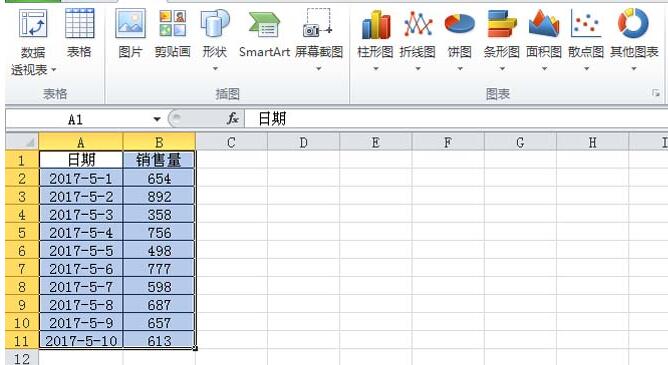Select column C header

tap(231, 142)
